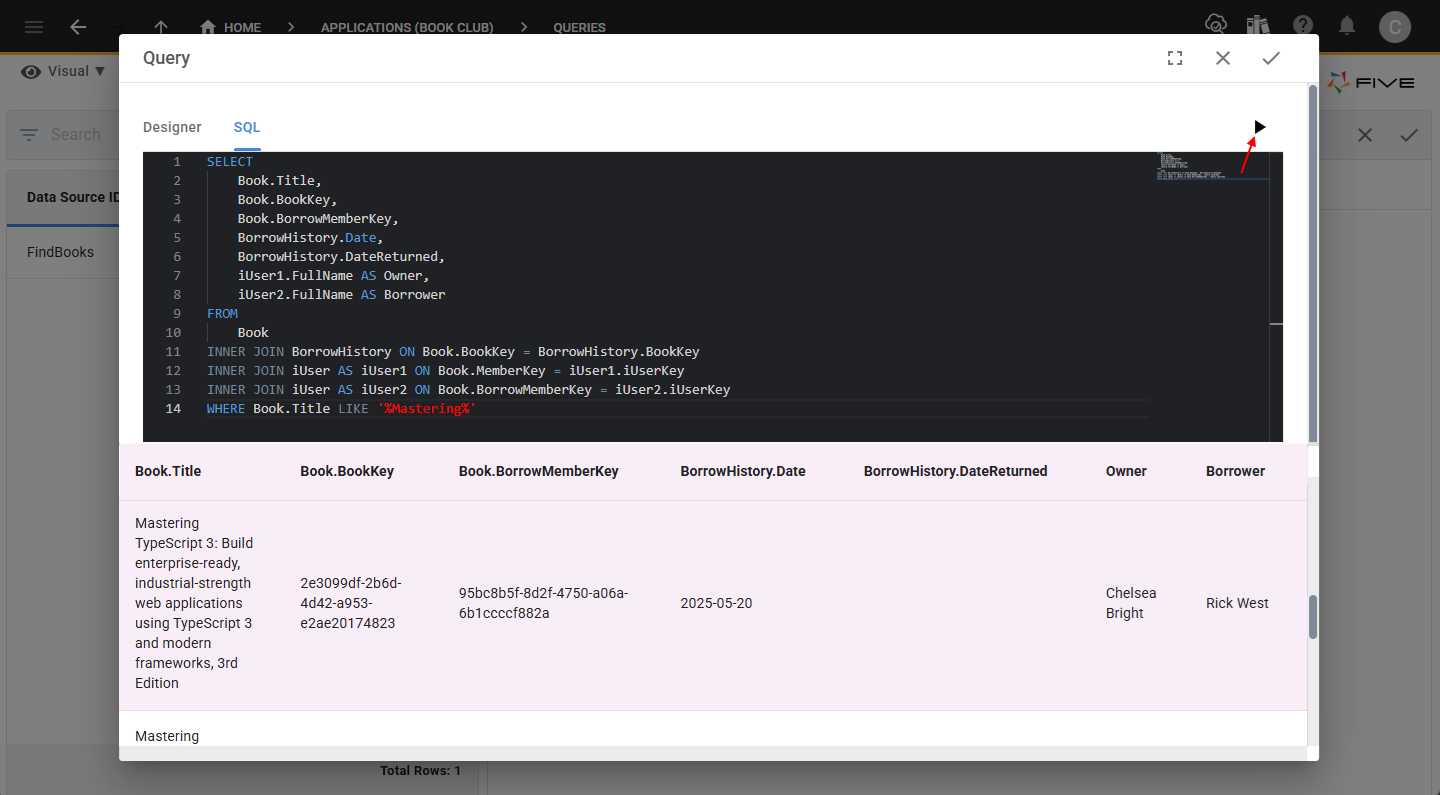
Task: Close the Query dialog
Action: tap(1223, 58)
